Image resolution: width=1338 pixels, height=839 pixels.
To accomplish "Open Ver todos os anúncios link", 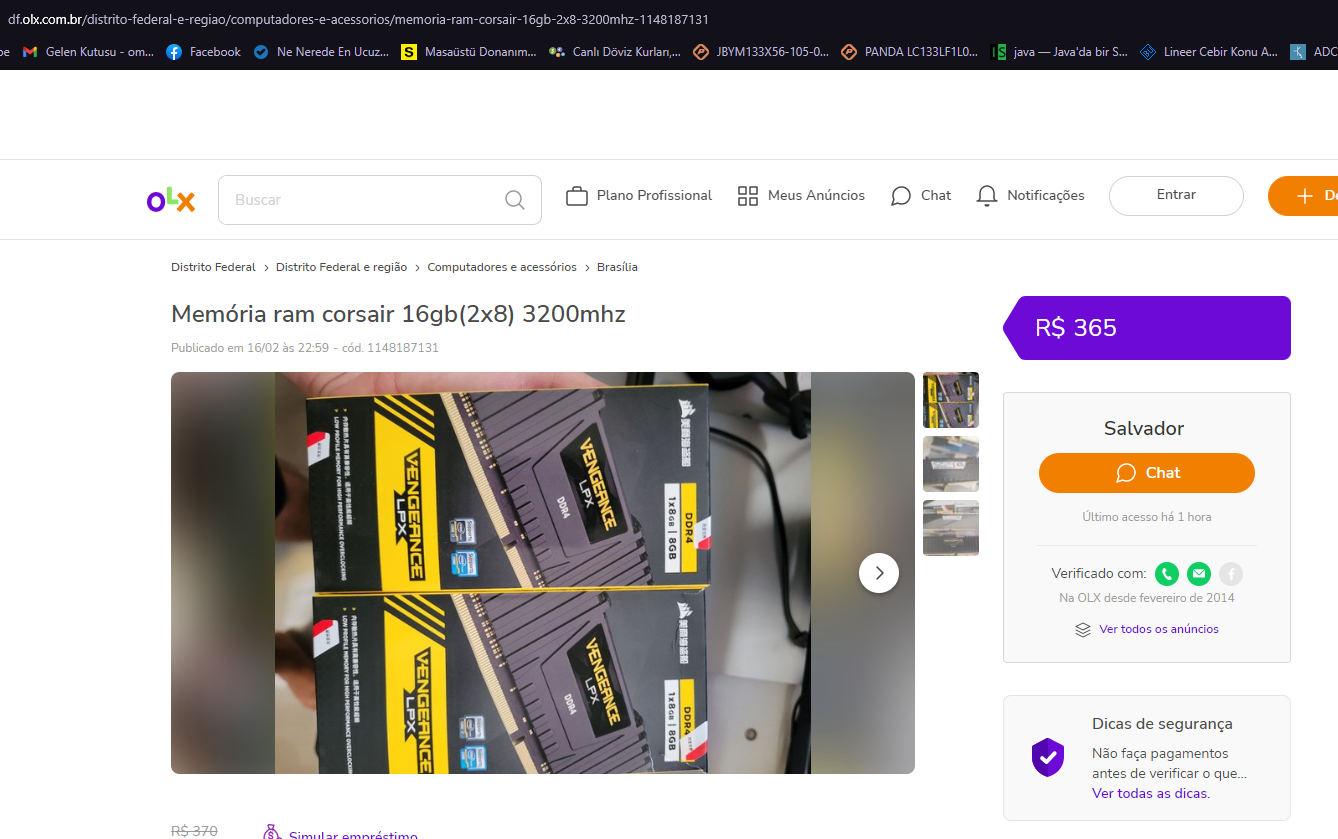I will click(x=1159, y=630).
